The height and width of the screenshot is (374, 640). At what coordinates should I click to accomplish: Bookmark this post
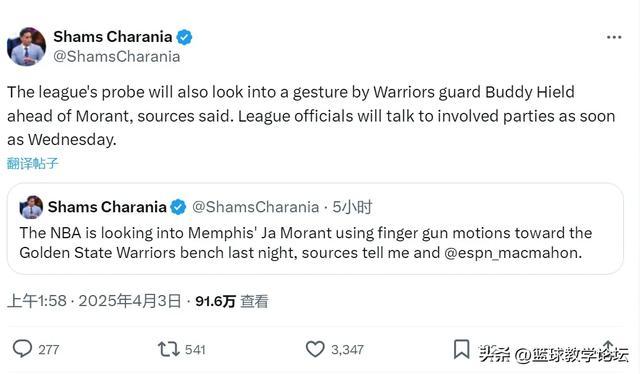tap(461, 349)
